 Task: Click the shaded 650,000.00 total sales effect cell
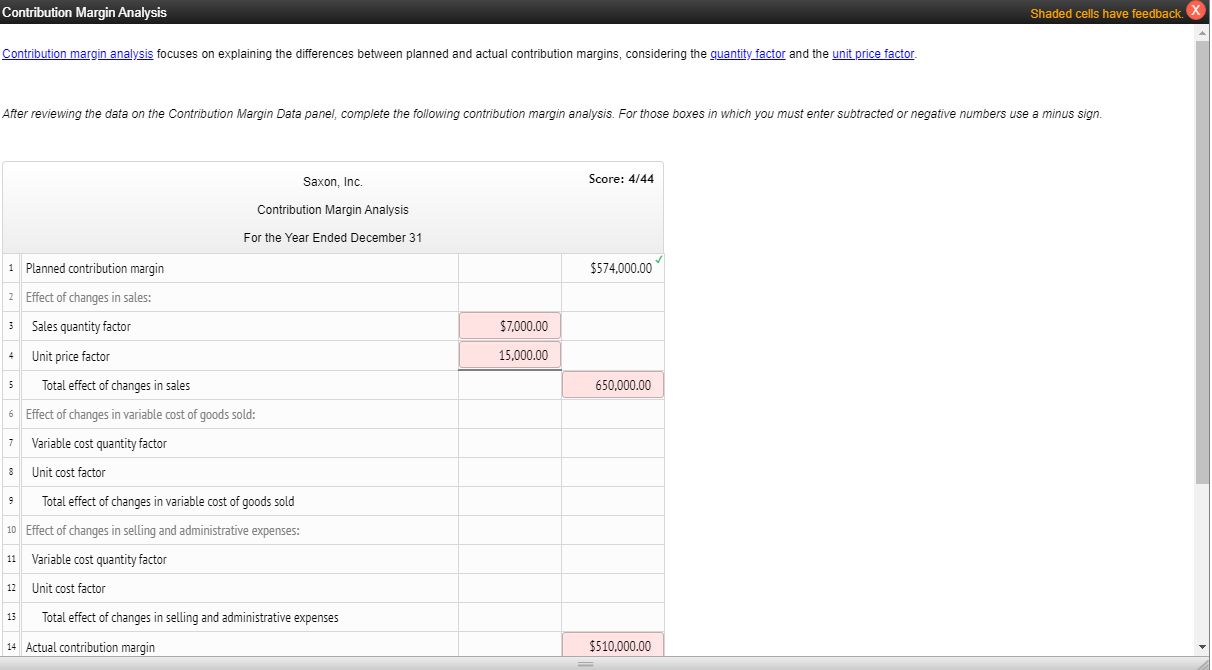[x=612, y=384]
